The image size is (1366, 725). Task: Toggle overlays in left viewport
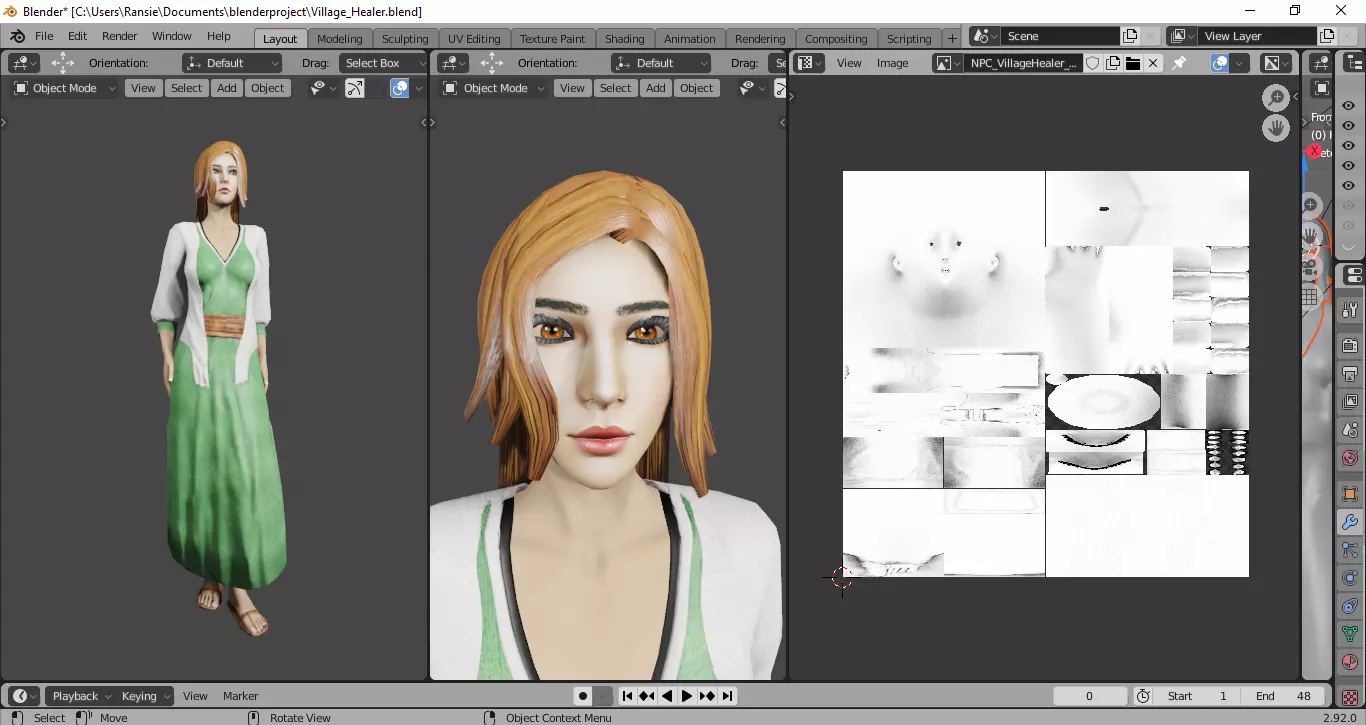[x=399, y=88]
